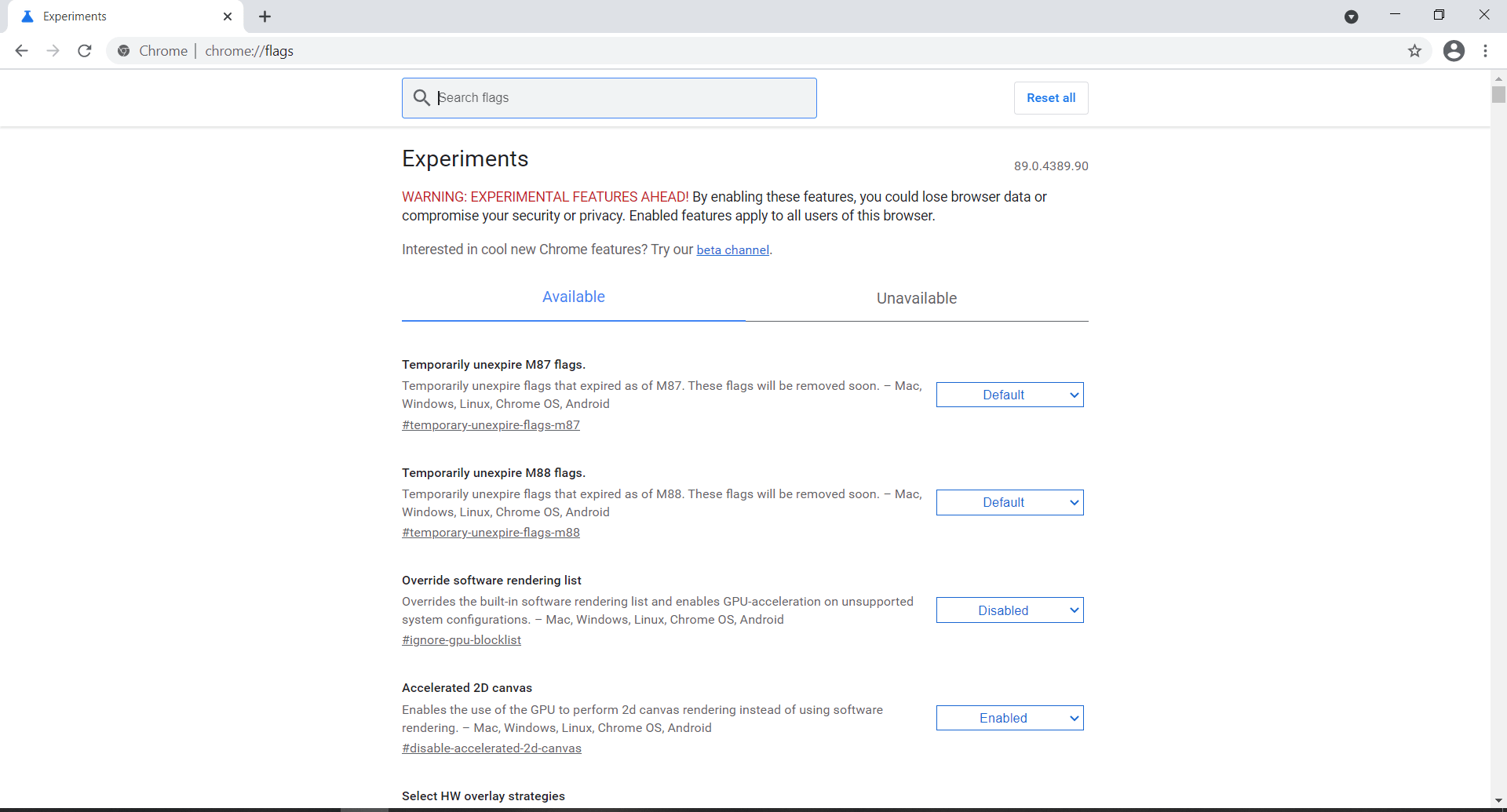Click the circled down-arrow icon in the title bar
Screen dimensions: 1507x812
[x=1351, y=16]
